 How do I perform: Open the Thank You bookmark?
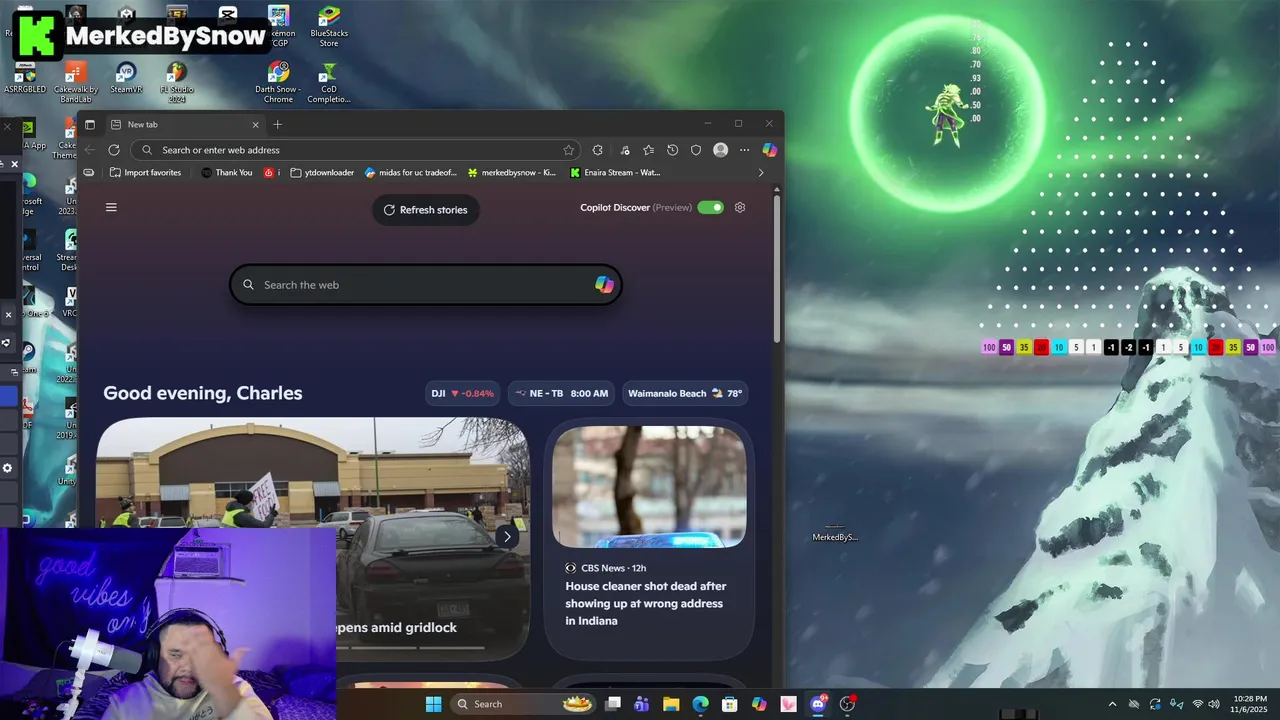pos(227,172)
